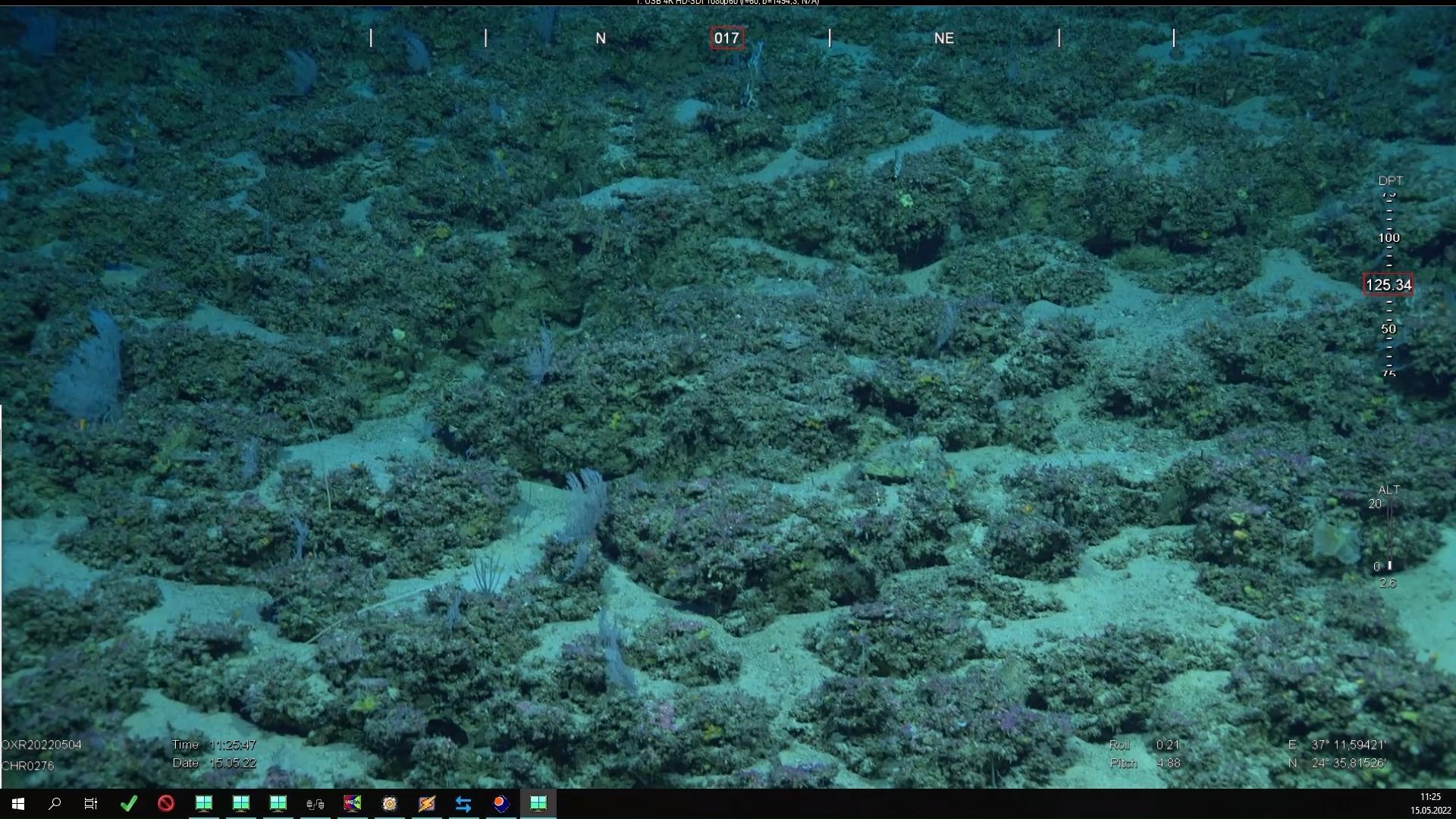1456x819 pixels.
Task: Click the compass heading value 017
Action: click(726, 38)
